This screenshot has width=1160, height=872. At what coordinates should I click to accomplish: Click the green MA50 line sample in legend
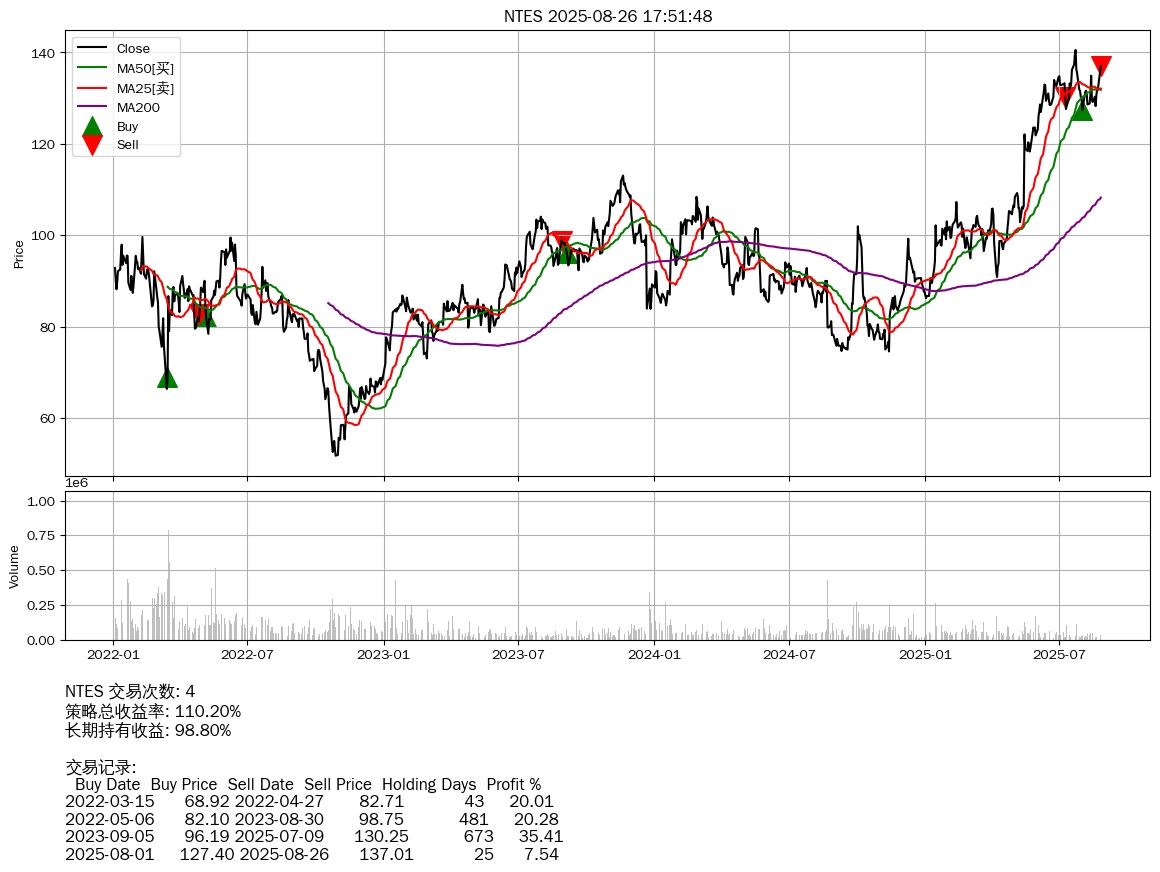tap(92, 68)
